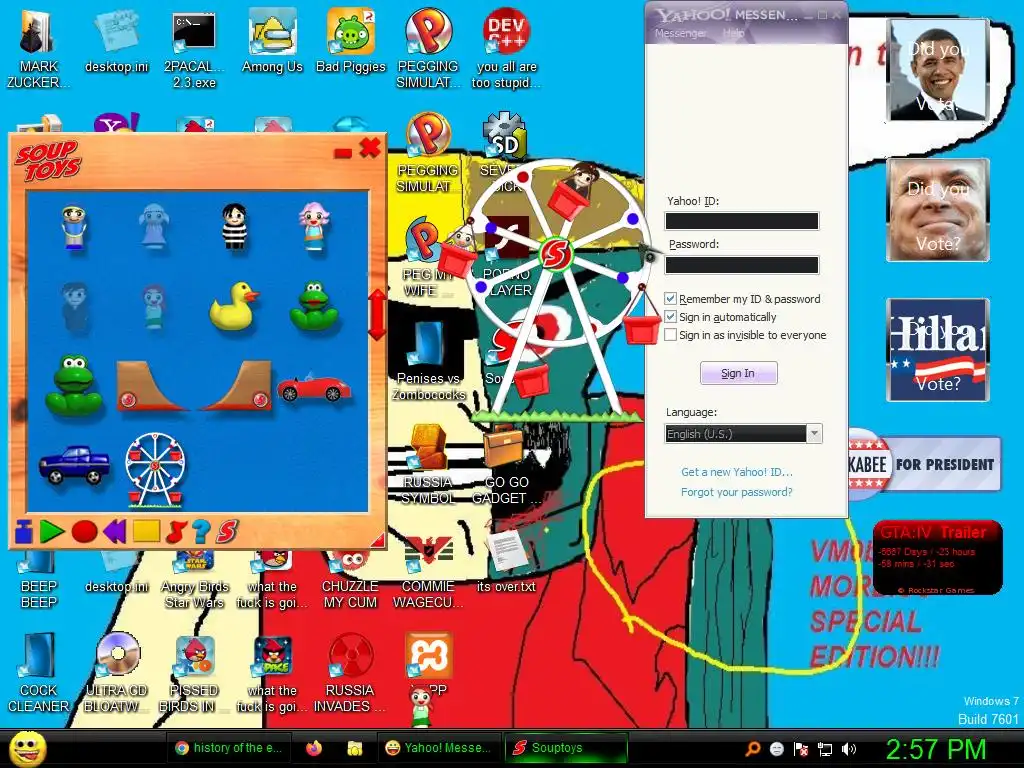Click the blue weight icon in Souptoys toolbar
1024x768 pixels.
24,531
